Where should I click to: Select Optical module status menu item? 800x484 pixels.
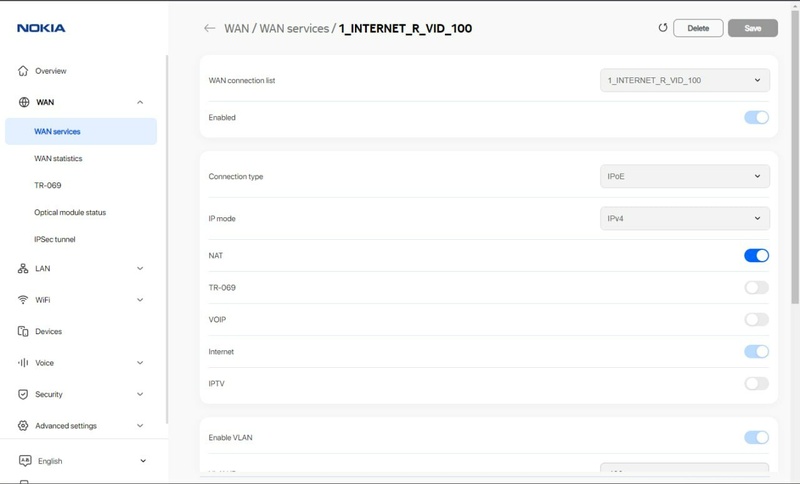(70, 212)
